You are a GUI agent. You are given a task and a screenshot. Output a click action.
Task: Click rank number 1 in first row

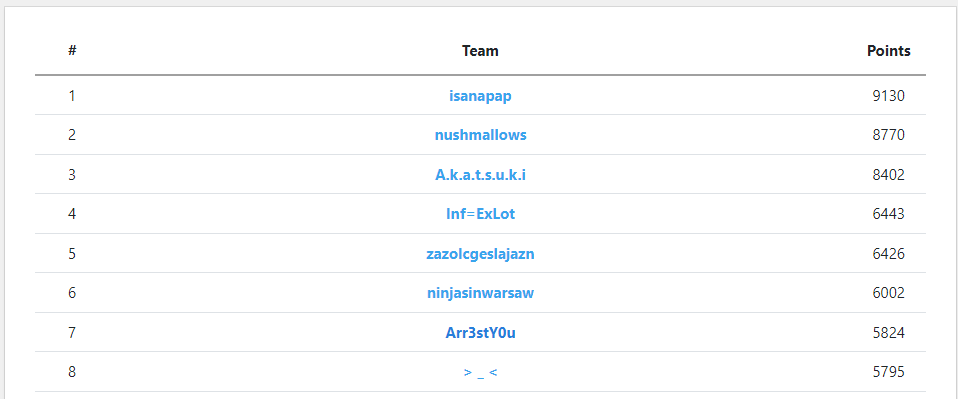click(x=72, y=96)
